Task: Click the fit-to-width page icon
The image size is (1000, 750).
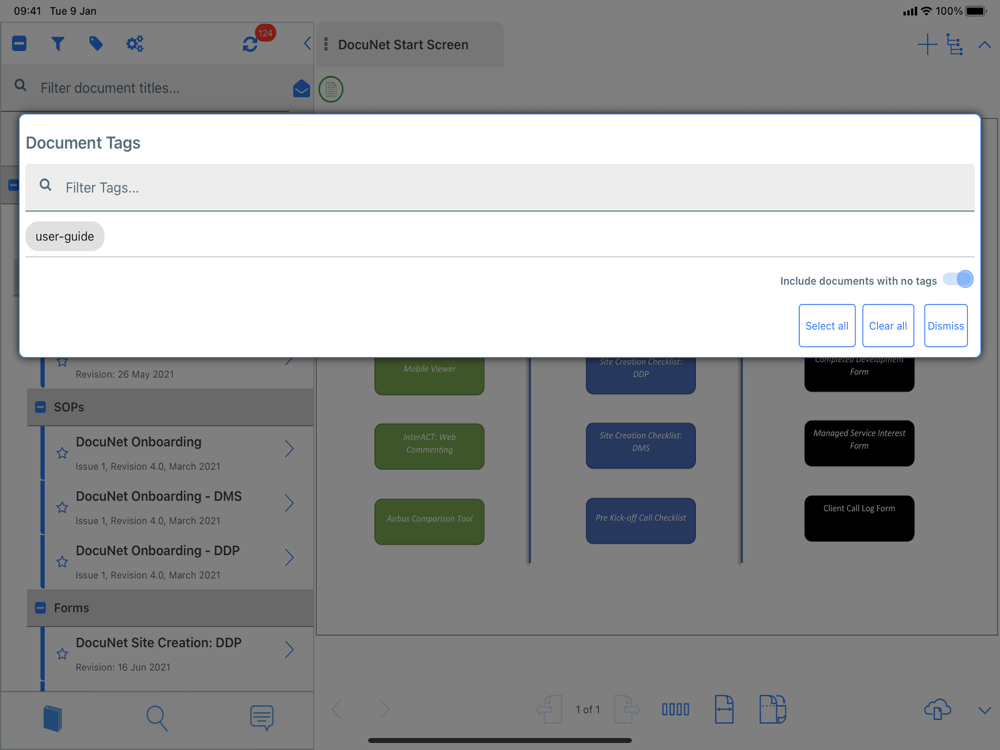Action: pyautogui.click(x=724, y=709)
